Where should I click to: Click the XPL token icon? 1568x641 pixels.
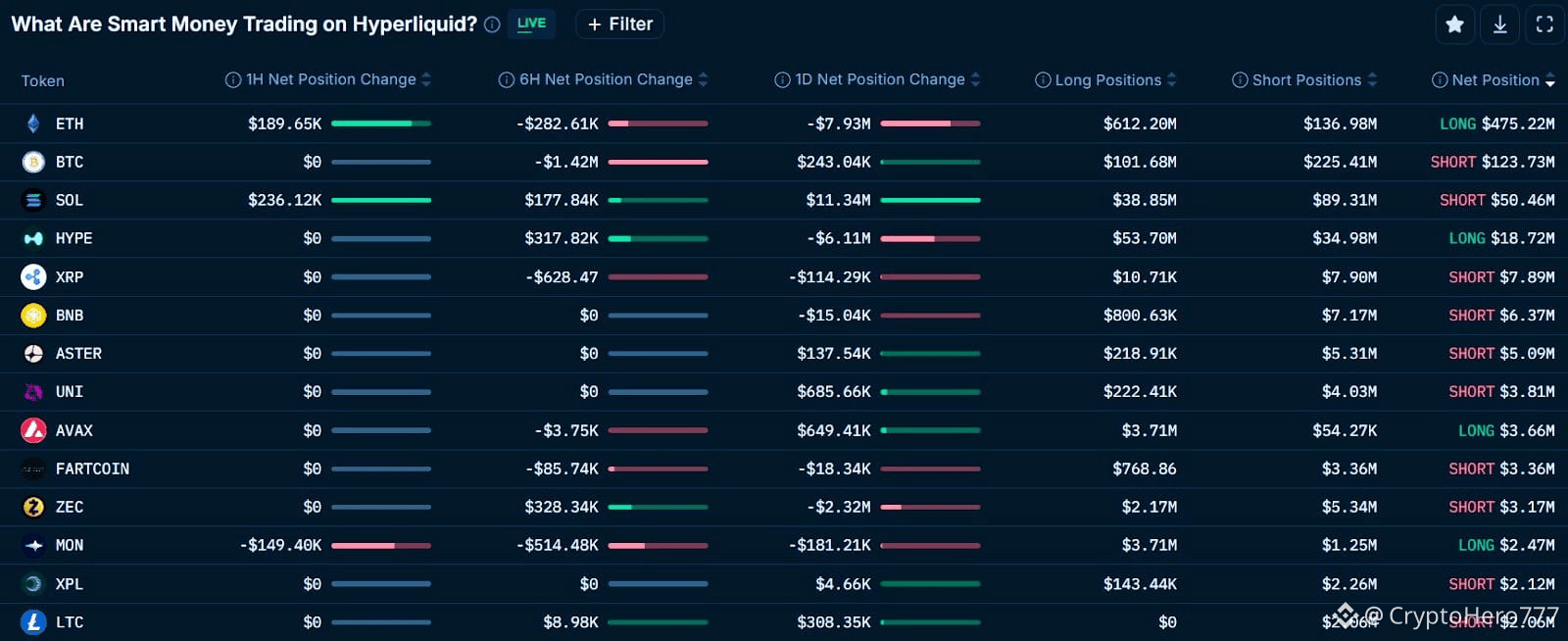click(x=33, y=584)
